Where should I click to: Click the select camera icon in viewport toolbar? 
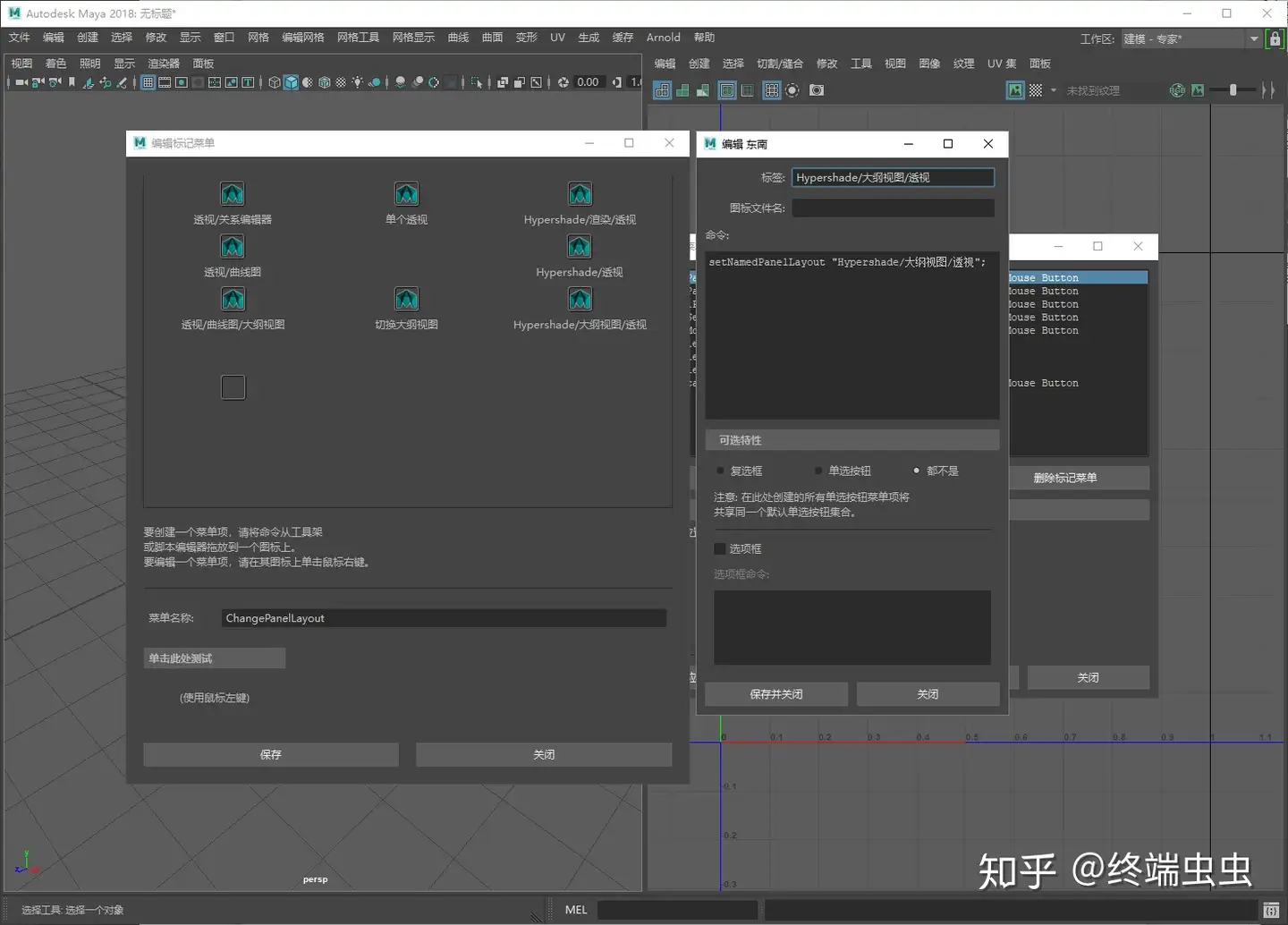(21, 82)
